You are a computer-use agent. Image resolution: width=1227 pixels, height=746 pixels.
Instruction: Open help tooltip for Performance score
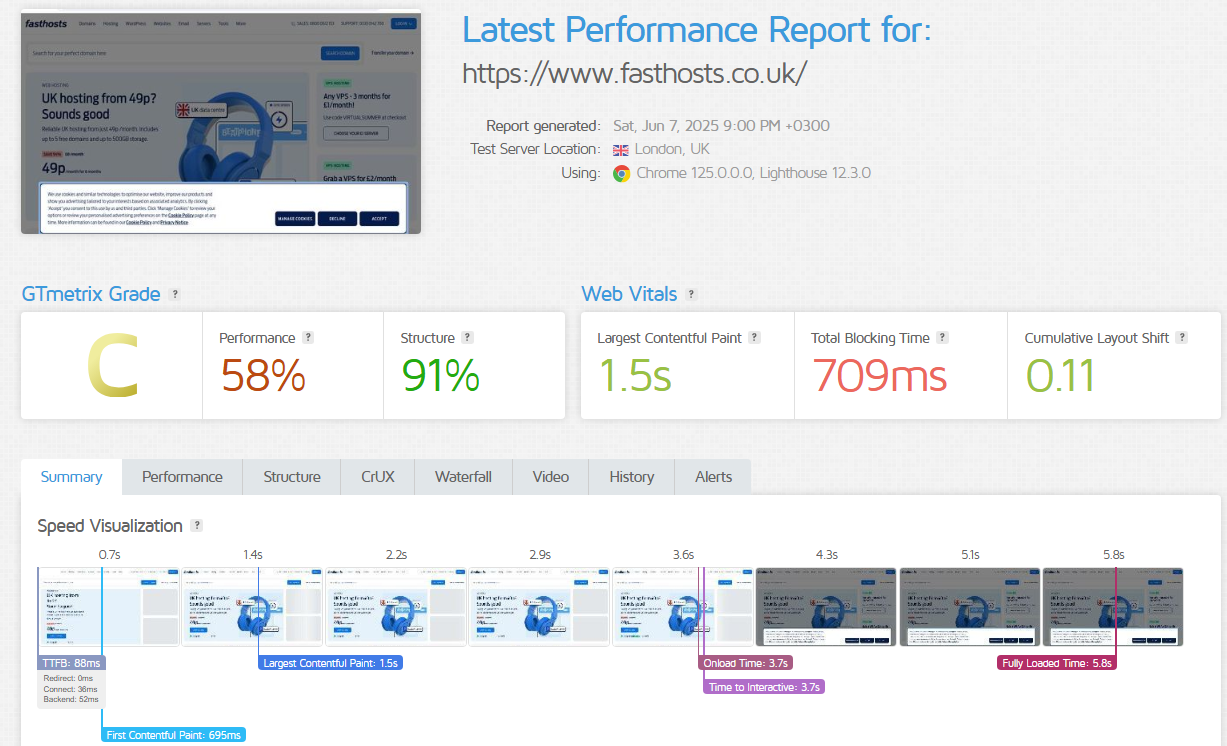click(308, 338)
